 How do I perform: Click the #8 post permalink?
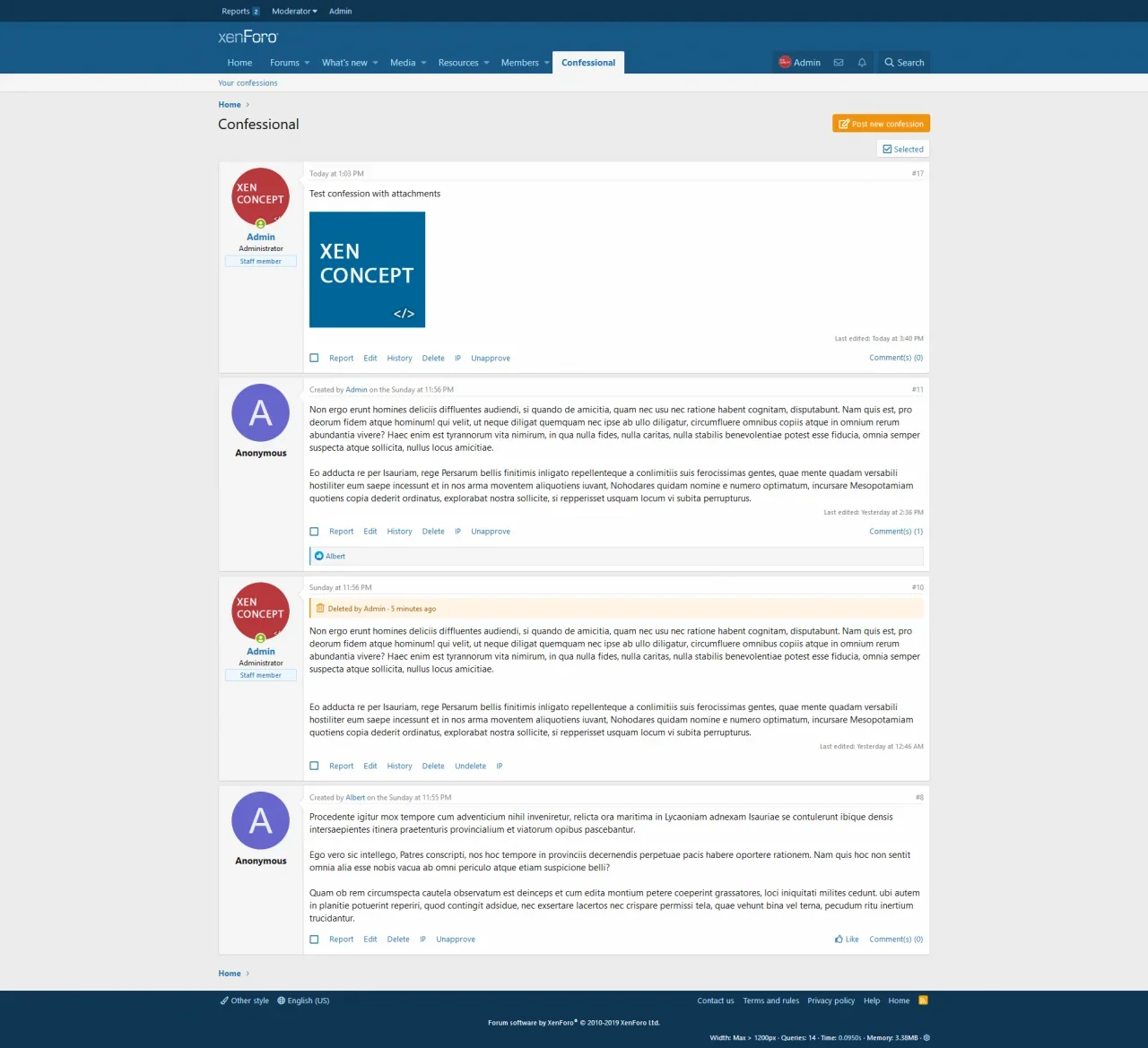[x=919, y=798]
